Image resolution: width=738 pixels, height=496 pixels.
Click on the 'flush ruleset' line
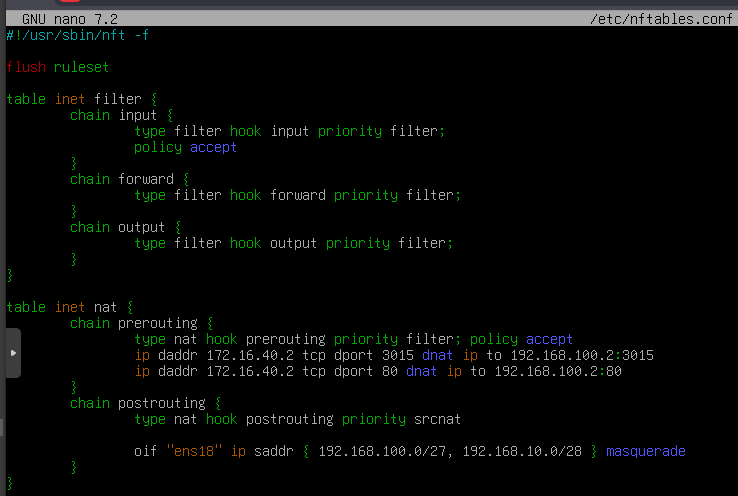tap(57, 67)
